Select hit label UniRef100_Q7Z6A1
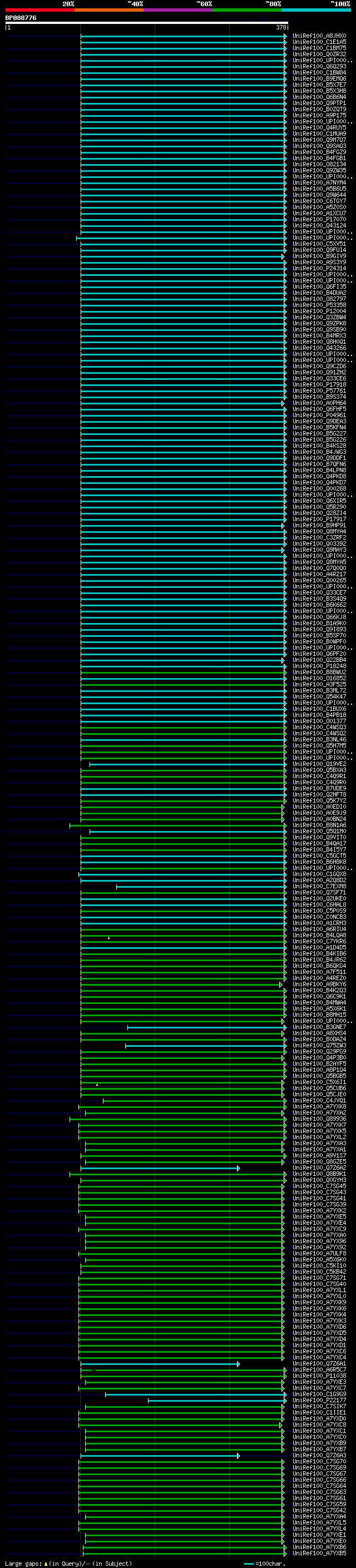Viewport: 356px width, 1568px height. point(319,1364)
